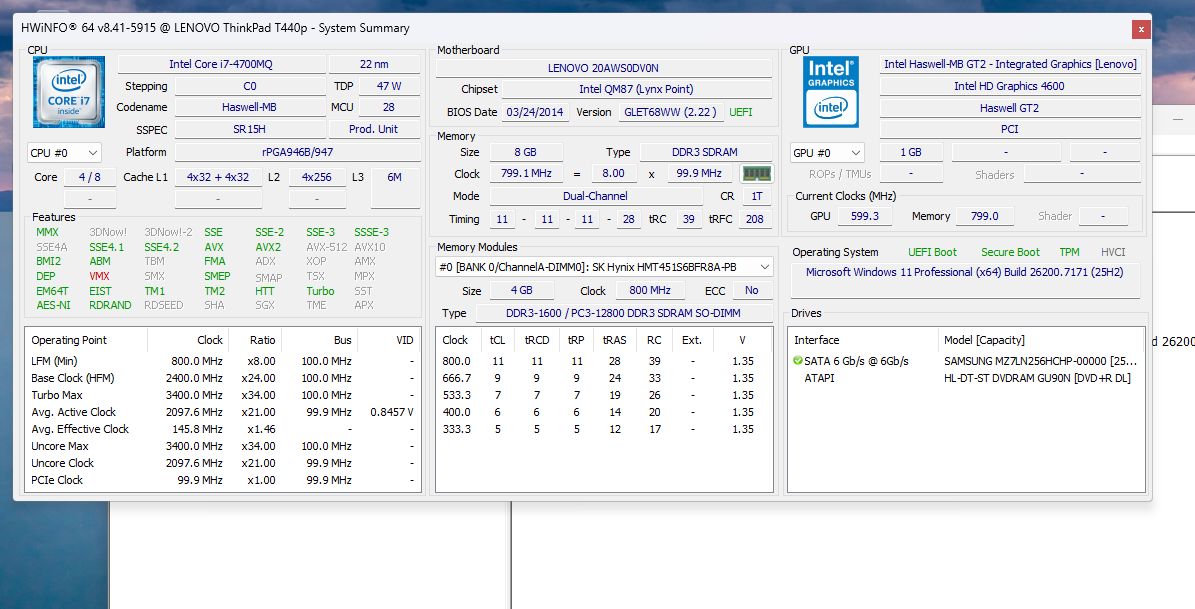Click the Operating Point column header
This screenshot has width=1195, height=609.
point(86,340)
